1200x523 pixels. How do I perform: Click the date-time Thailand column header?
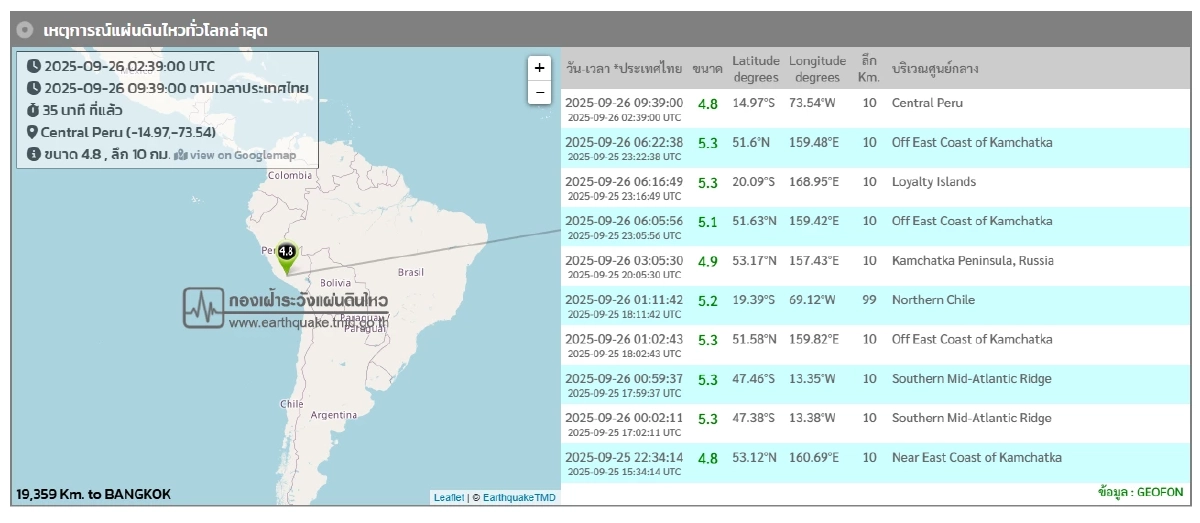[x=623, y=69]
